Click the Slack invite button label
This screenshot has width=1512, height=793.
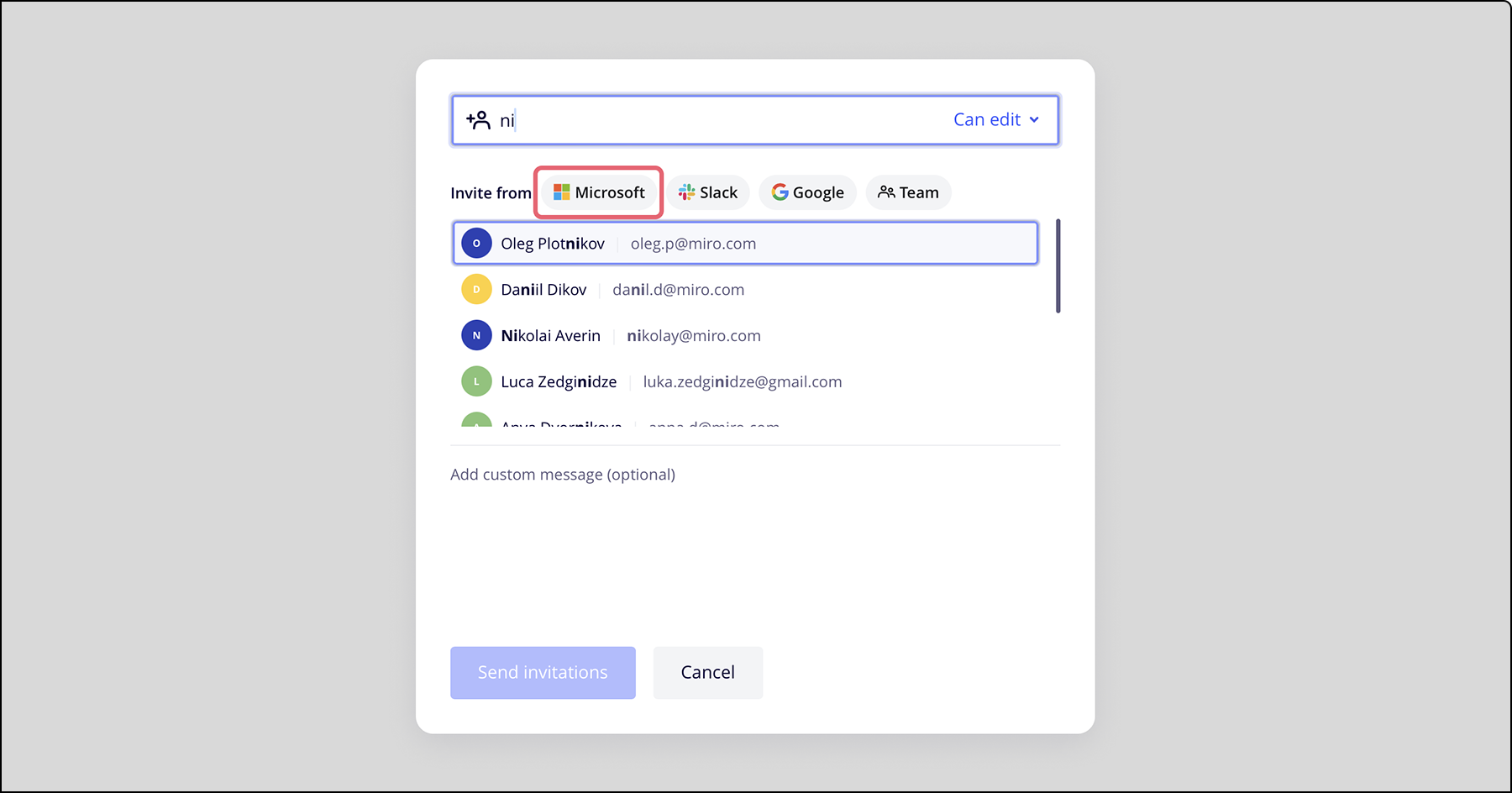(718, 192)
